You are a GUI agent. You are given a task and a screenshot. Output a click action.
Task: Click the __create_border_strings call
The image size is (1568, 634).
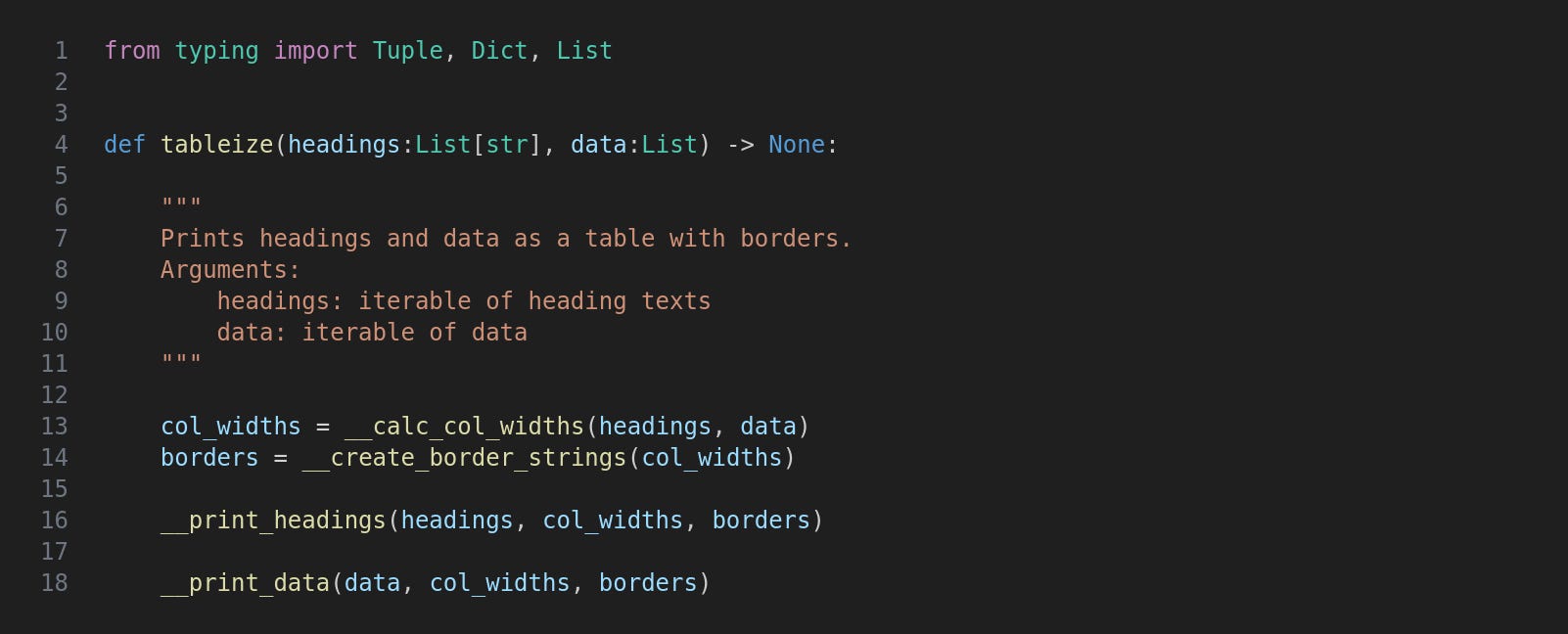464,458
